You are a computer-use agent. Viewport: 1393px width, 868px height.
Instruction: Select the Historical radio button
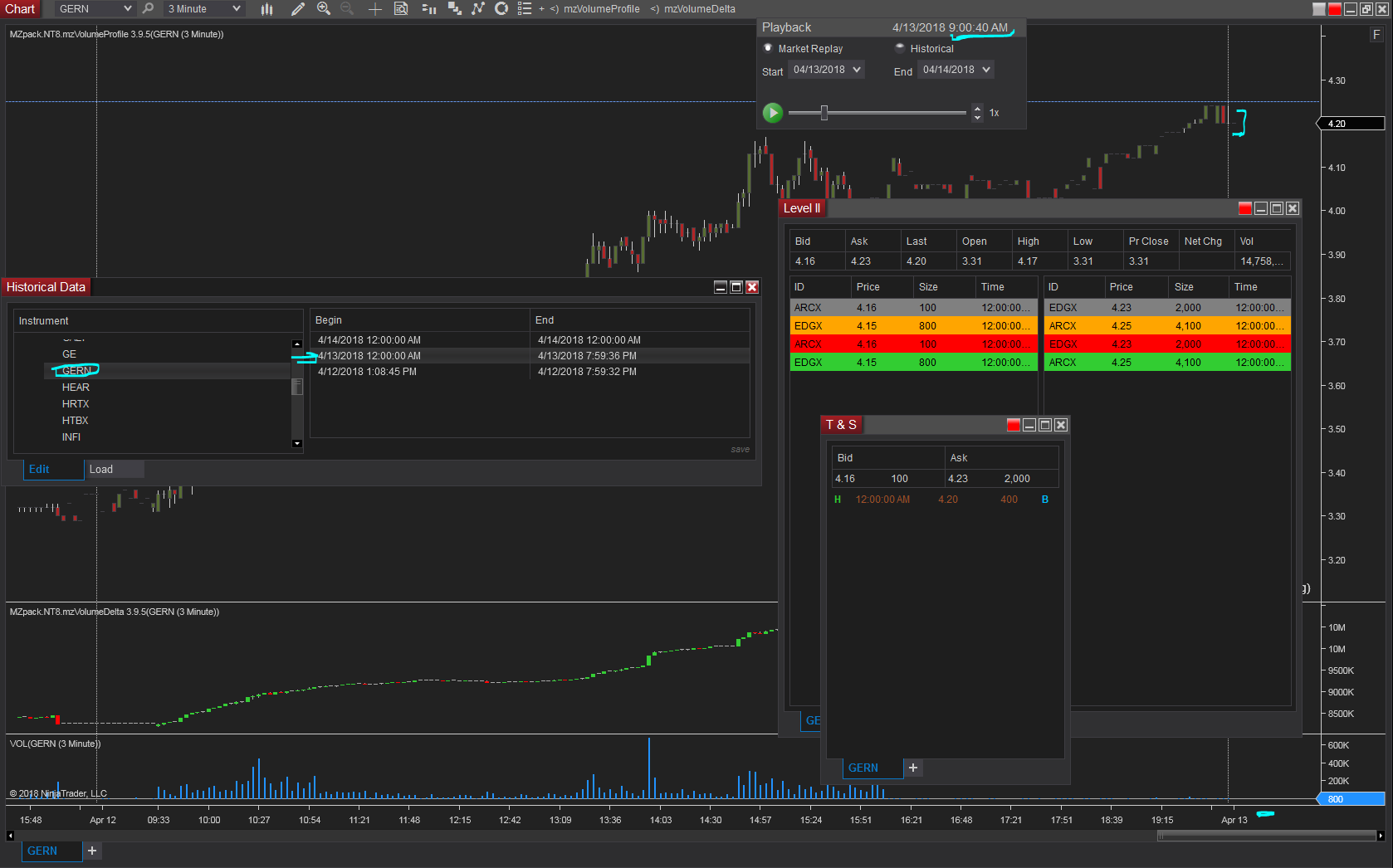tap(900, 48)
